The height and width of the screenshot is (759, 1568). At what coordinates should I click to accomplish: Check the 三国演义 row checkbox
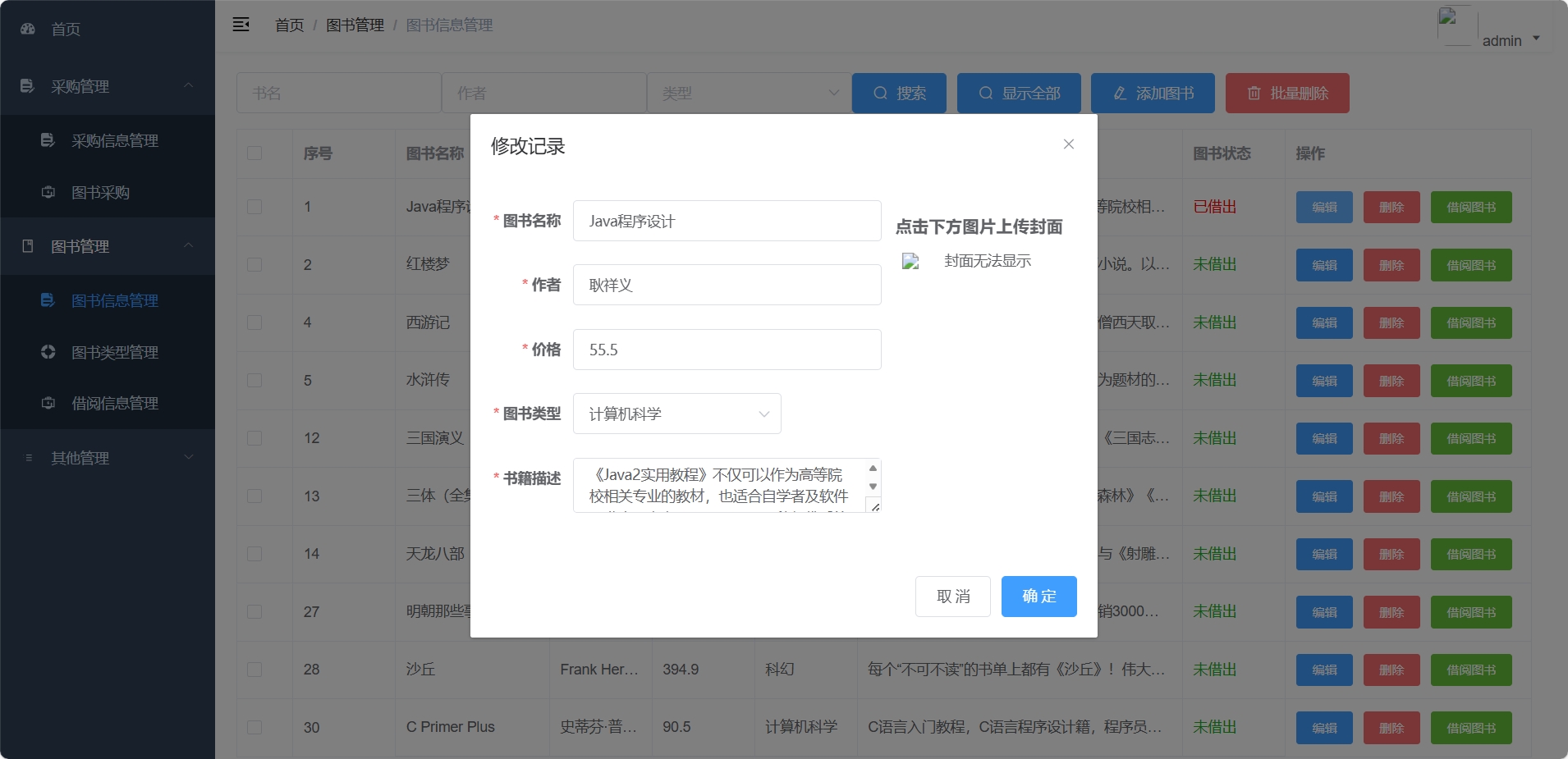click(254, 438)
